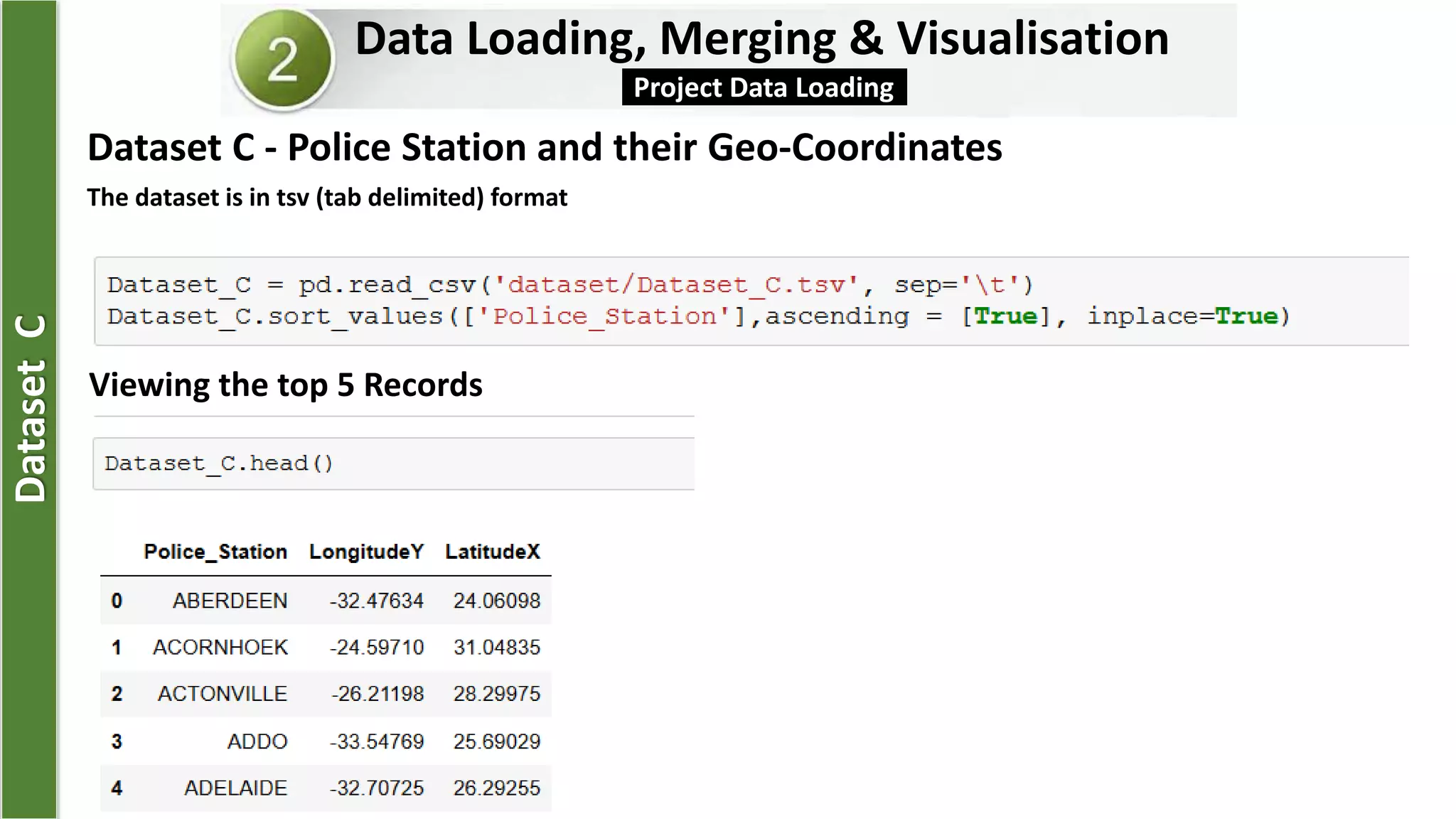Click latitude value 28.29975

497,693
